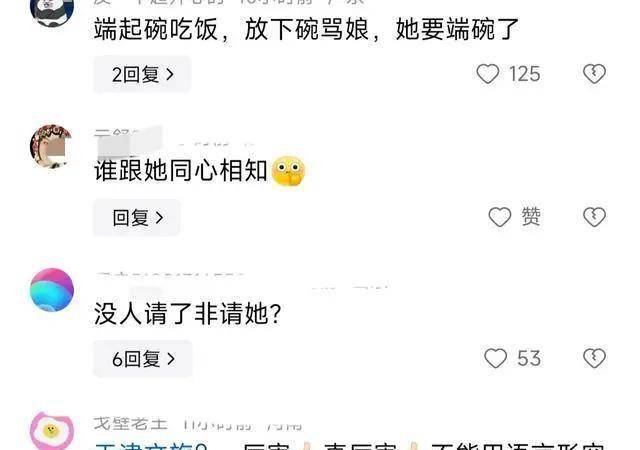The image size is (640, 450).
Task: Expand the 6回复 replies
Action: [143, 359]
